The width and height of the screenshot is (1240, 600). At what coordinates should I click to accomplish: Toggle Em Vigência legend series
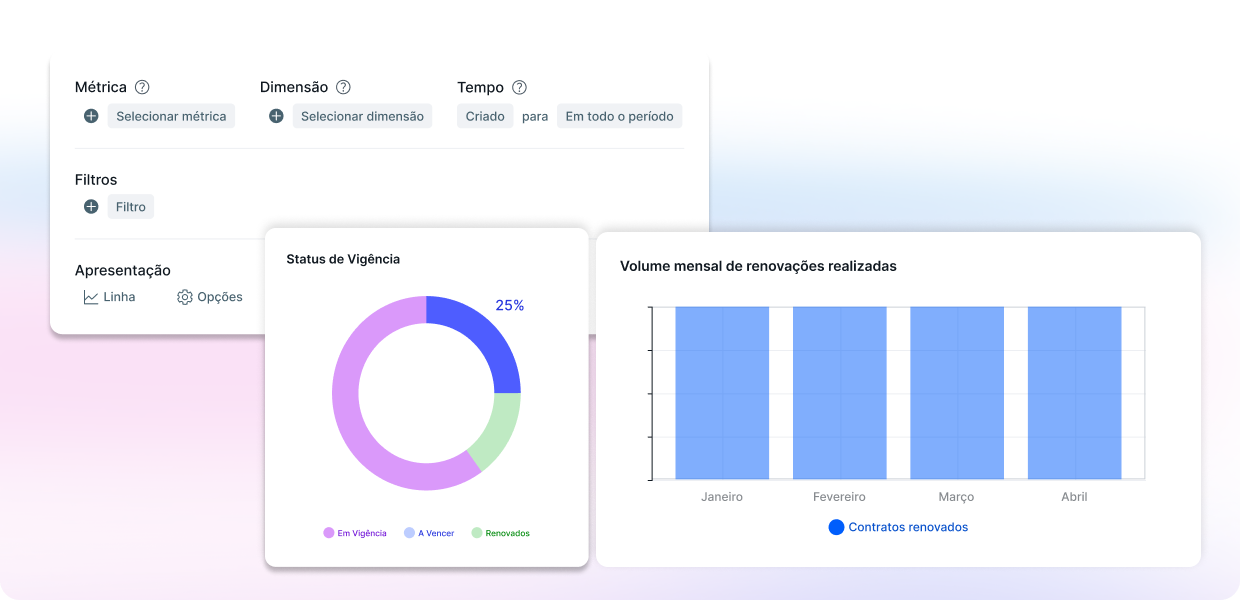[x=355, y=533]
